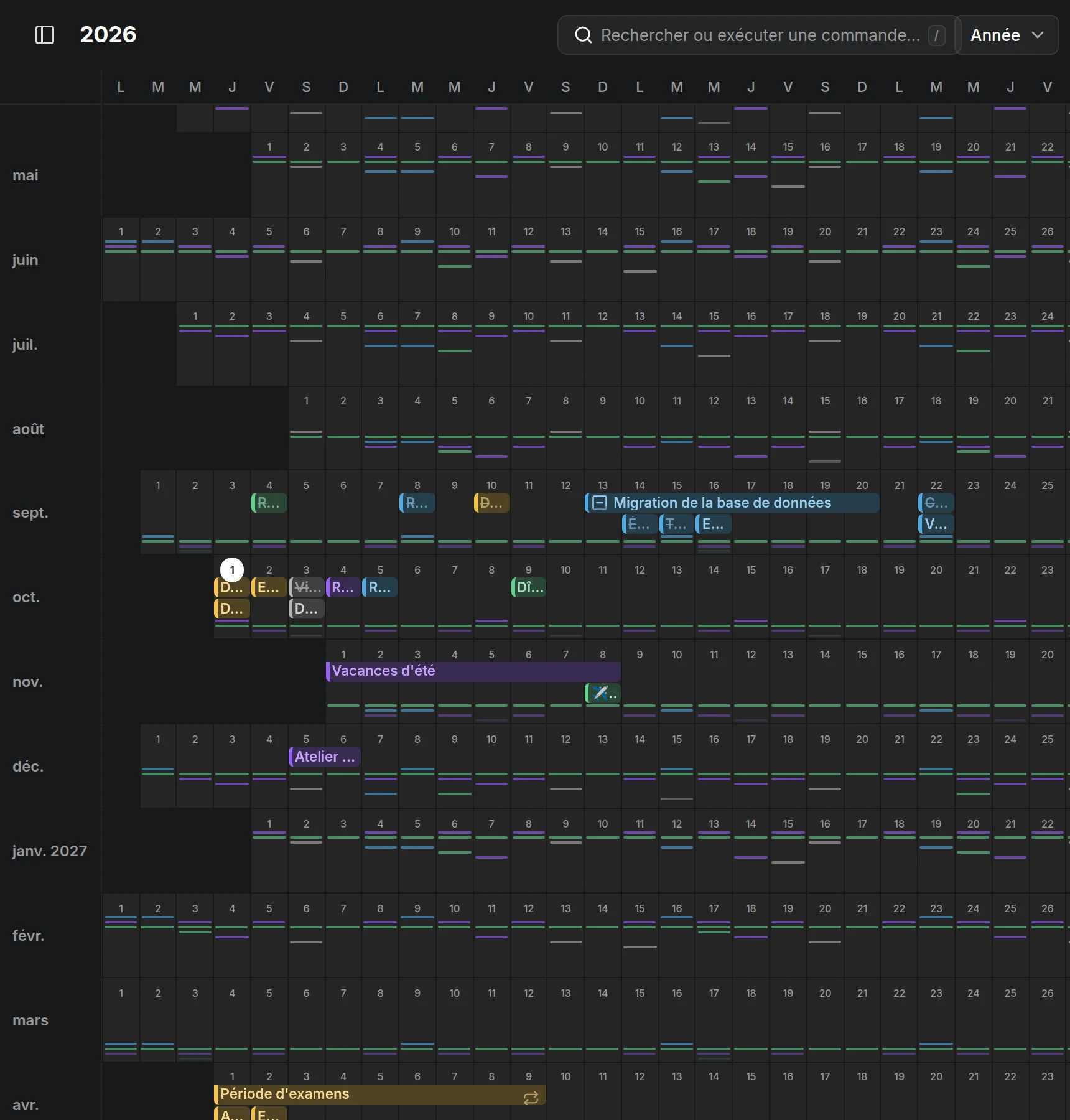
Task: Click the 2026 year title
Action: pos(108,35)
